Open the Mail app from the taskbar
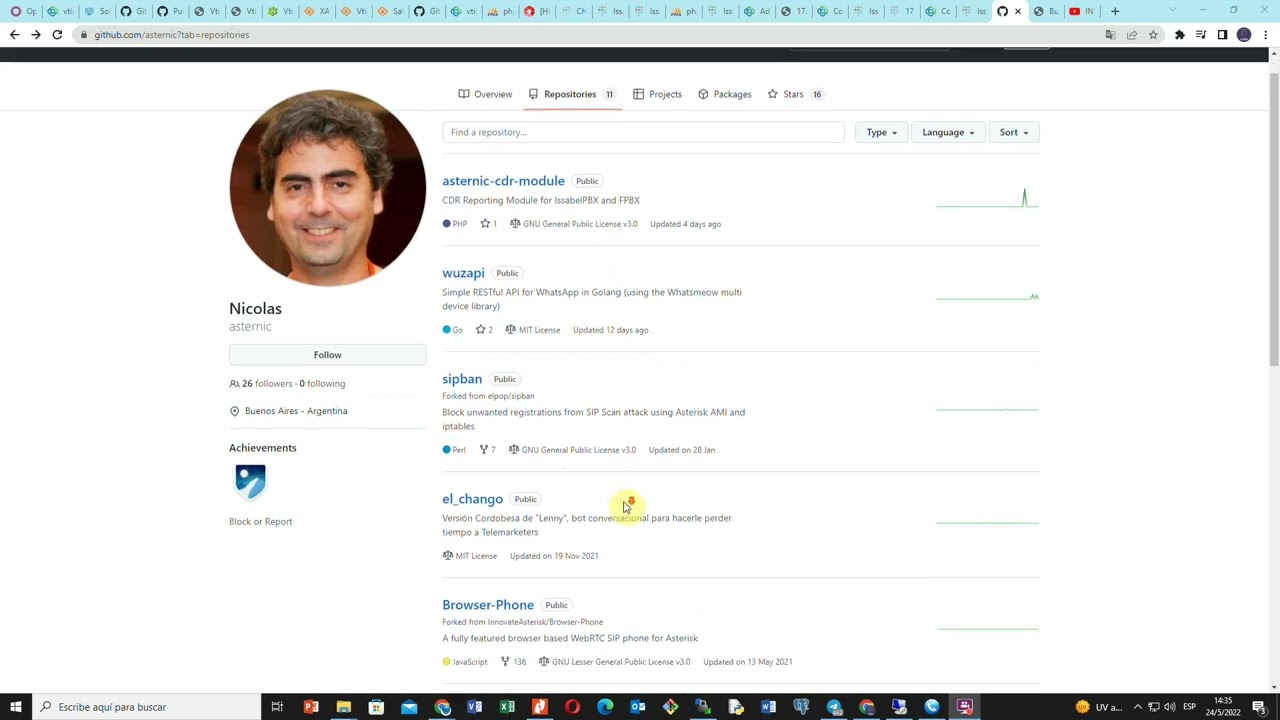Image resolution: width=1280 pixels, height=720 pixels. coord(409,707)
